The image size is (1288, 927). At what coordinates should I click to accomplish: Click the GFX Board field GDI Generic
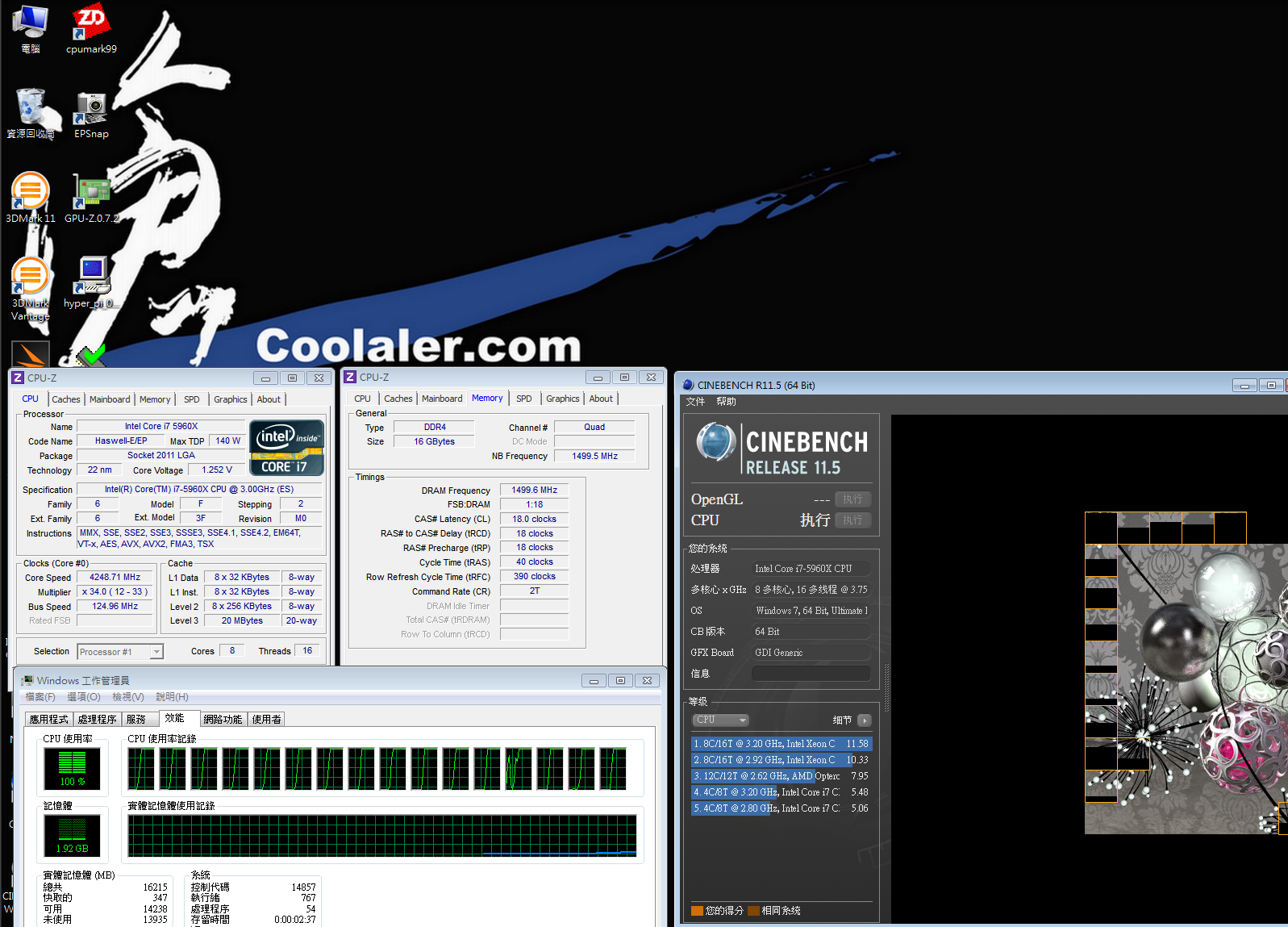(x=811, y=653)
